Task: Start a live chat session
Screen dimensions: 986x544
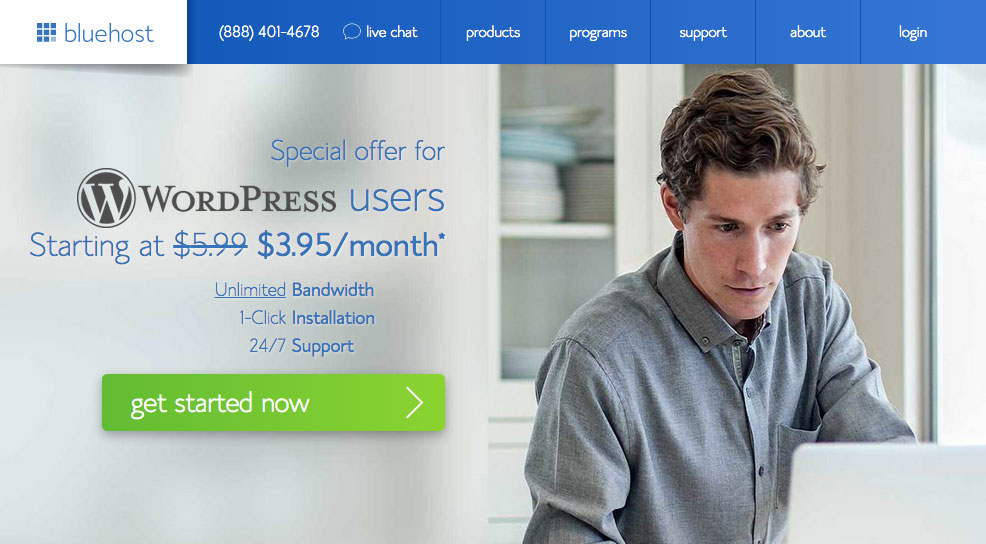Action: pyautogui.click(x=380, y=32)
